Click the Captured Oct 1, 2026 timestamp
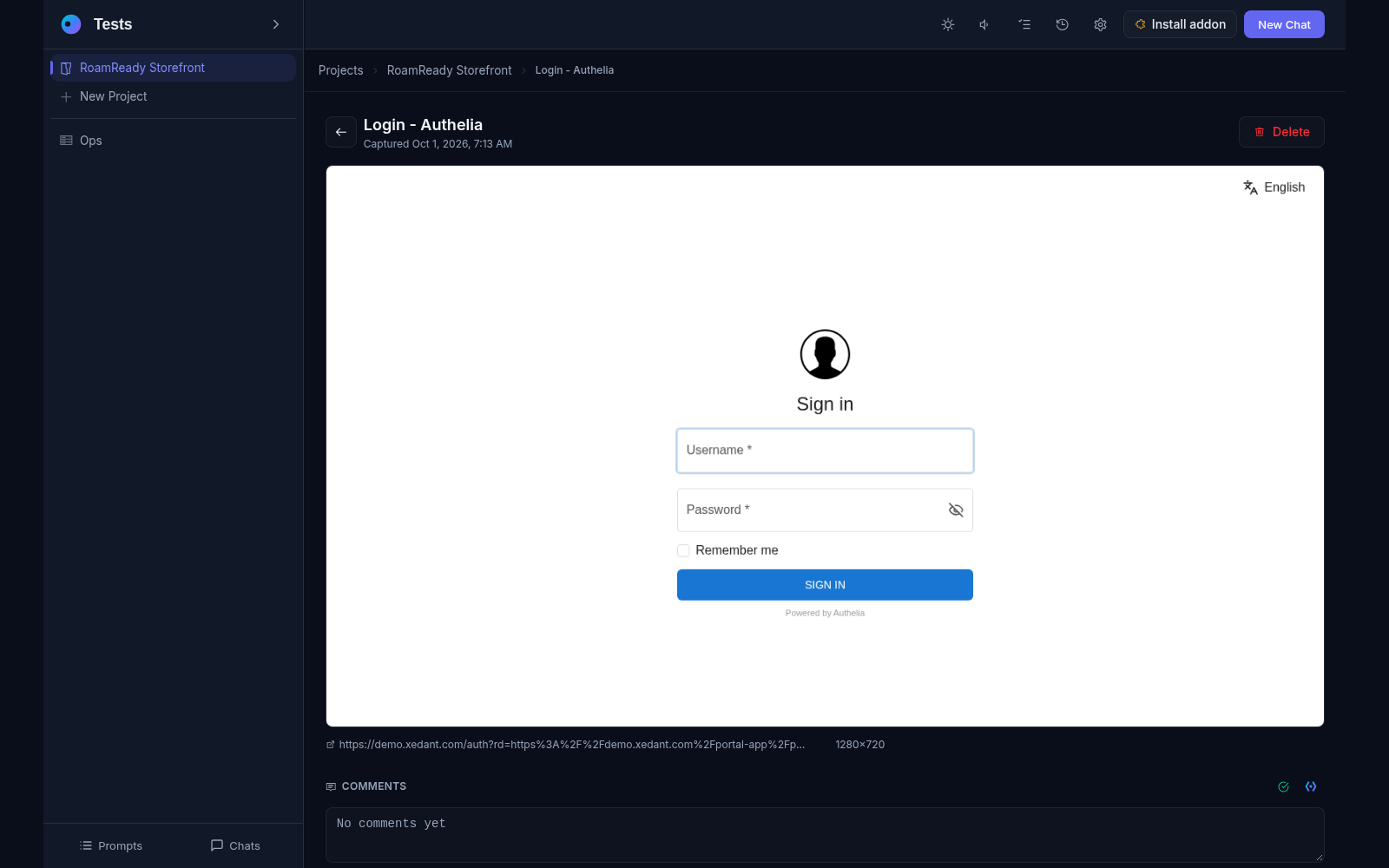The height and width of the screenshot is (868, 1389). [x=438, y=144]
